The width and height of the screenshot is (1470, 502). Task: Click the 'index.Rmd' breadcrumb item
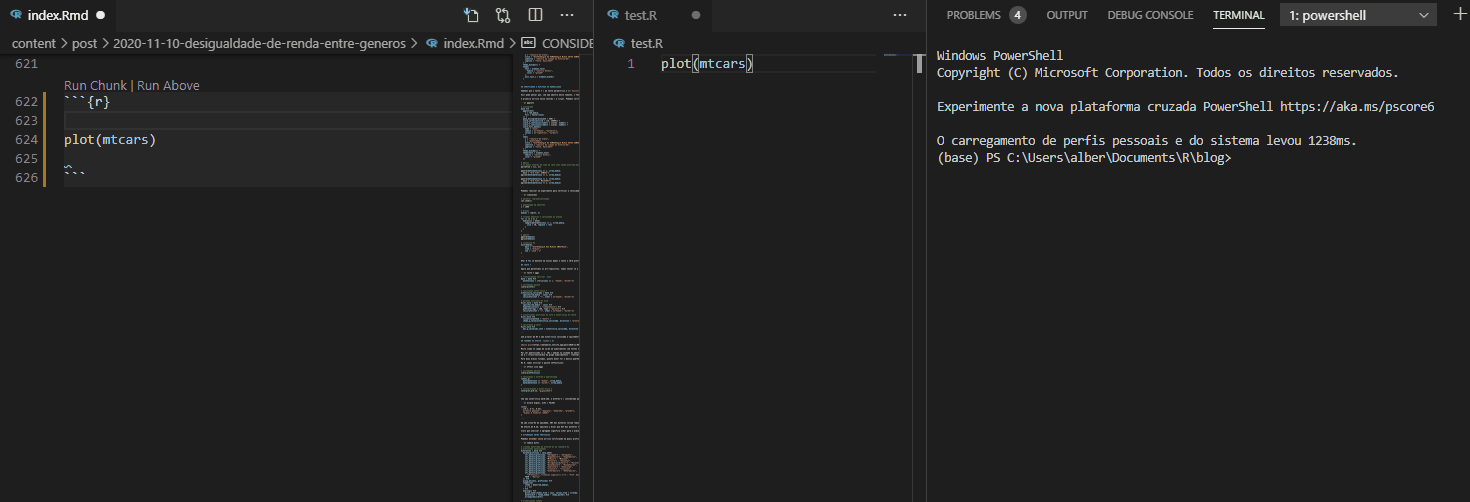tap(473, 44)
